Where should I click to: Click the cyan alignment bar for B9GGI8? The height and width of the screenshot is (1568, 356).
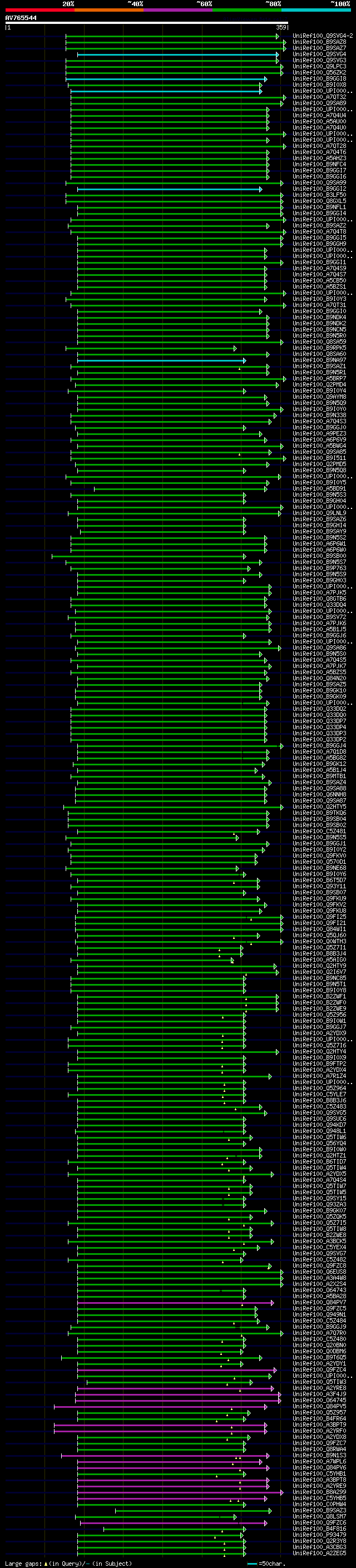[x=166, y=79]
